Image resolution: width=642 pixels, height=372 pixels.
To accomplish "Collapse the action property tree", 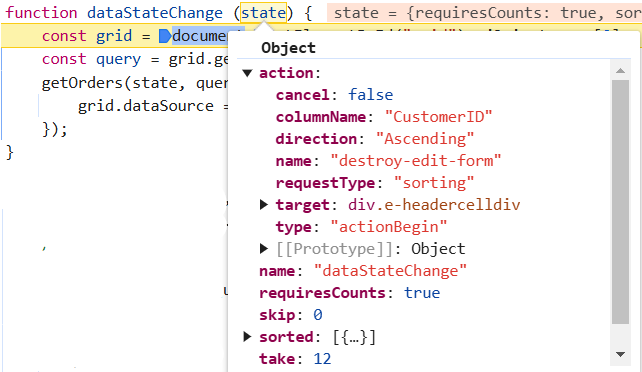I will [247, 73].
